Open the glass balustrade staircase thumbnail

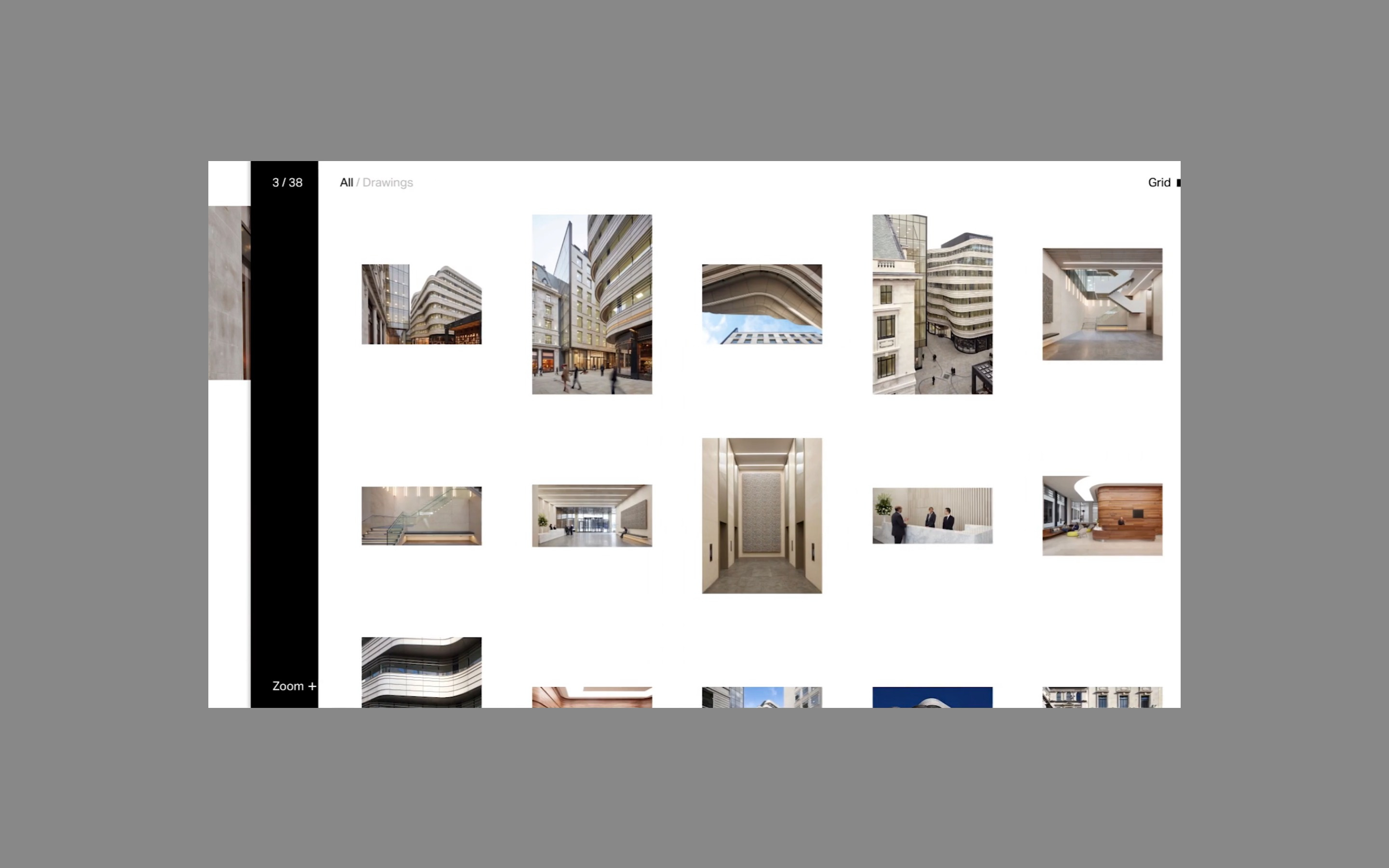422,515
